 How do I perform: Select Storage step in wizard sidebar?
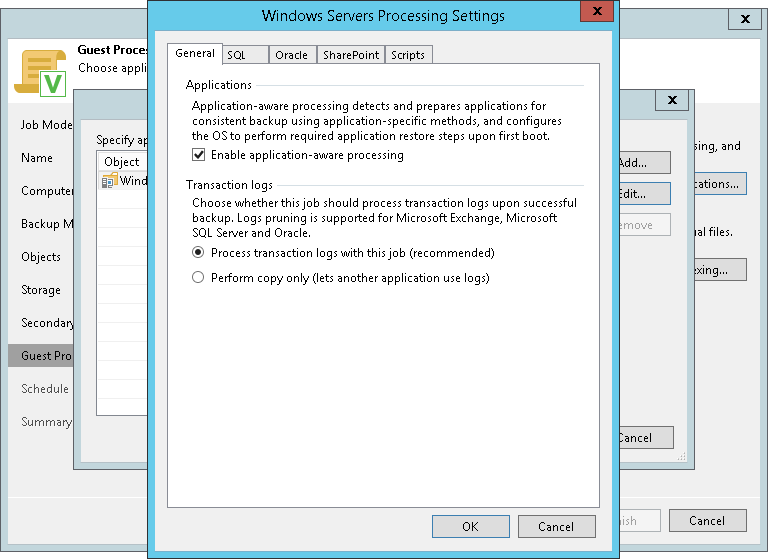click(x=41, y=290)
